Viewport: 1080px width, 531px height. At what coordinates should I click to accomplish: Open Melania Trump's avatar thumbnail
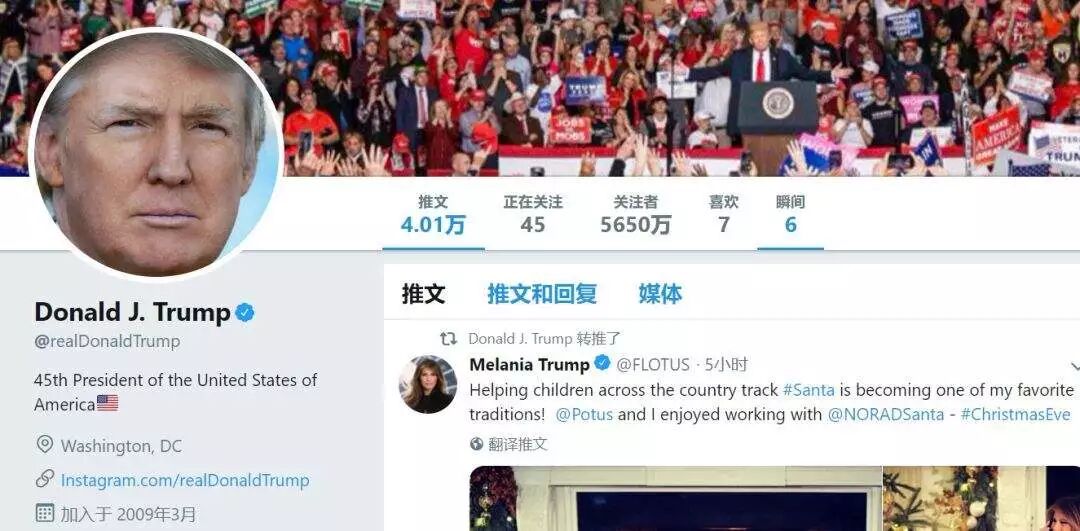pyautogui.click(x=428, y=384)
